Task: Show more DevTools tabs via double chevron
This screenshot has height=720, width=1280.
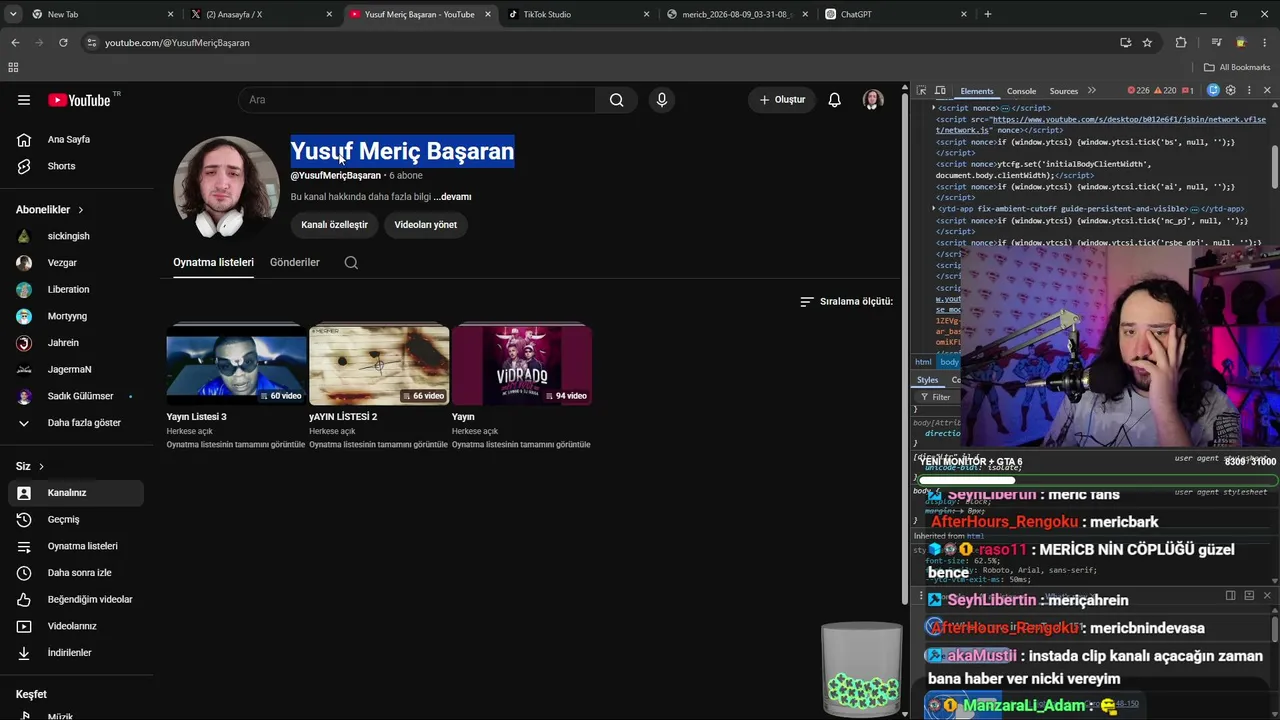Action: (1092, 91)
